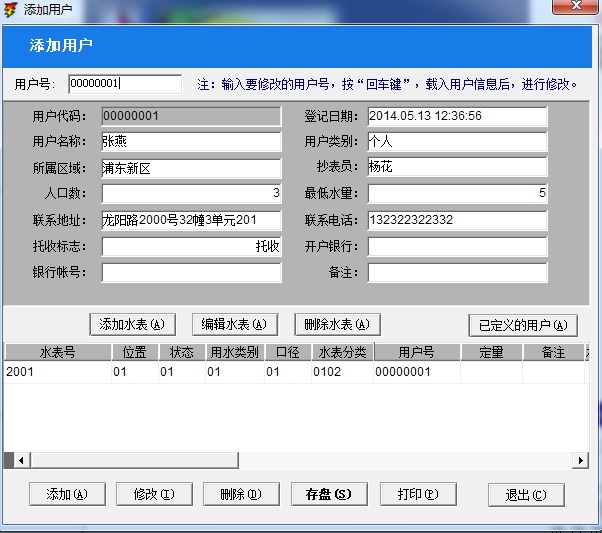Edit the 联系电话 field
The image size is (602, 533).
tap(457, 220)
